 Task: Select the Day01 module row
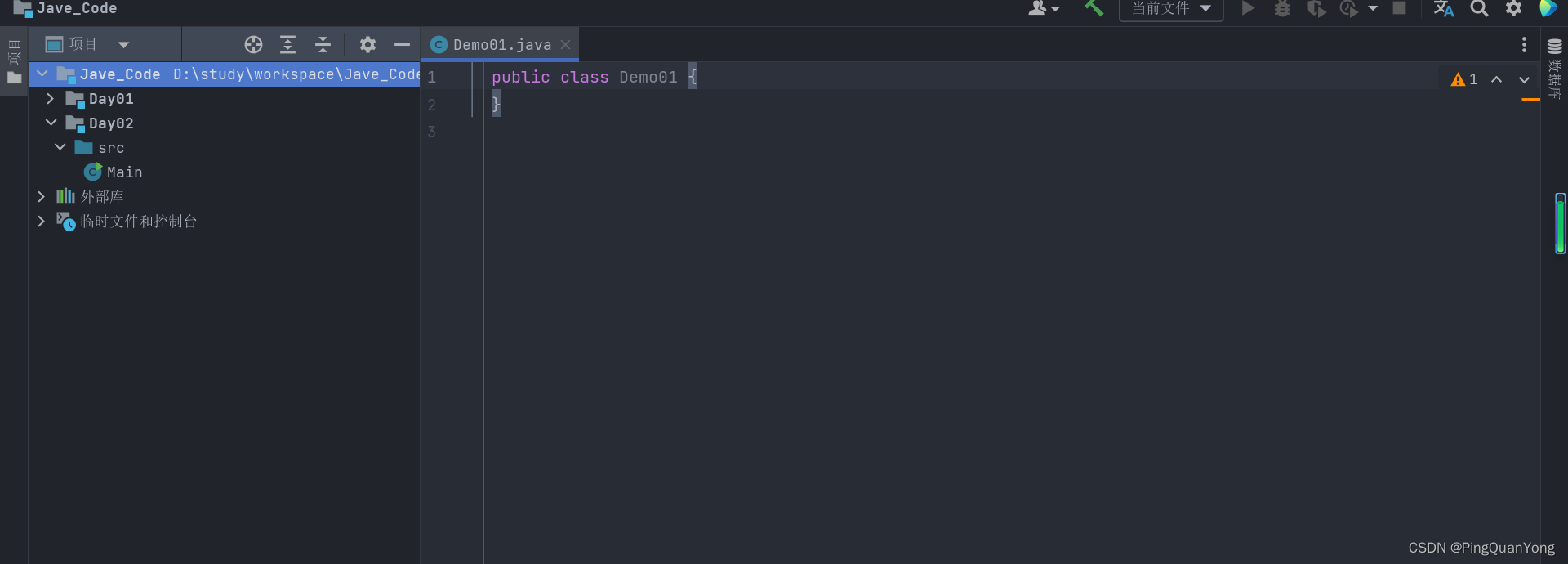click(225, 99)
